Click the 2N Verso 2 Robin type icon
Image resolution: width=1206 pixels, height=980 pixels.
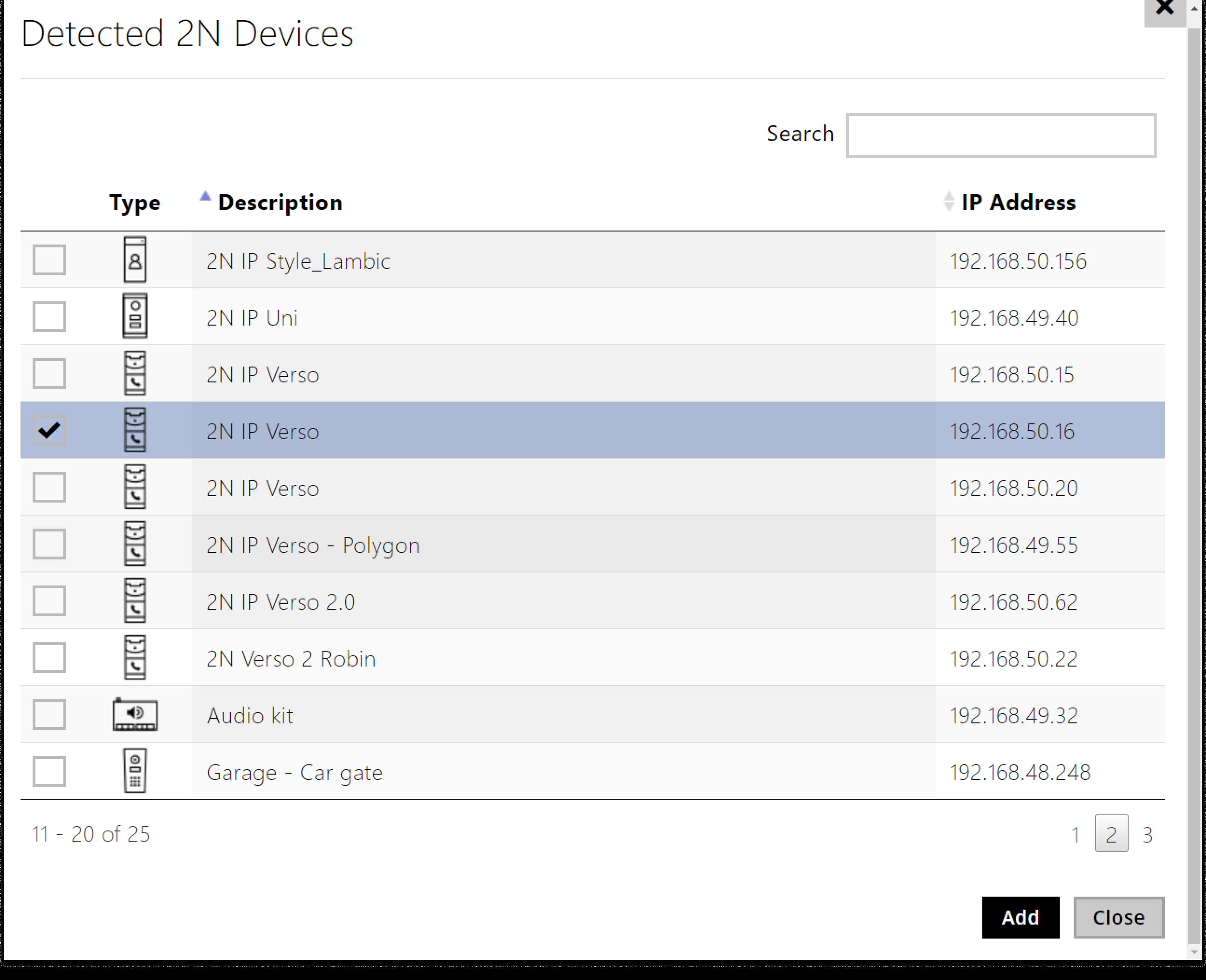[x=135, y=657]
